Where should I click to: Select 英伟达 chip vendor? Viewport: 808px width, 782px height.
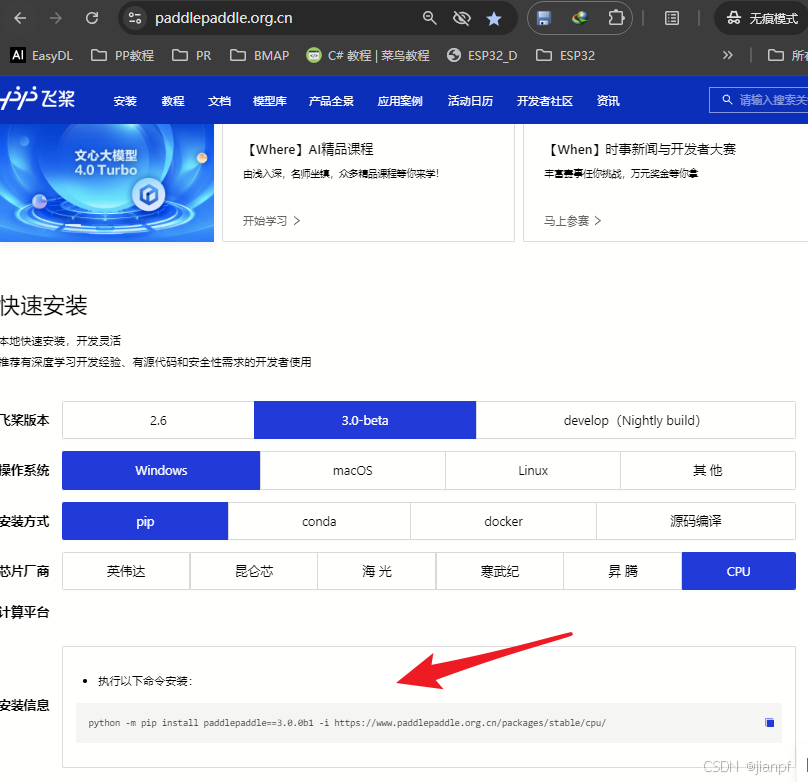[126, 571]
